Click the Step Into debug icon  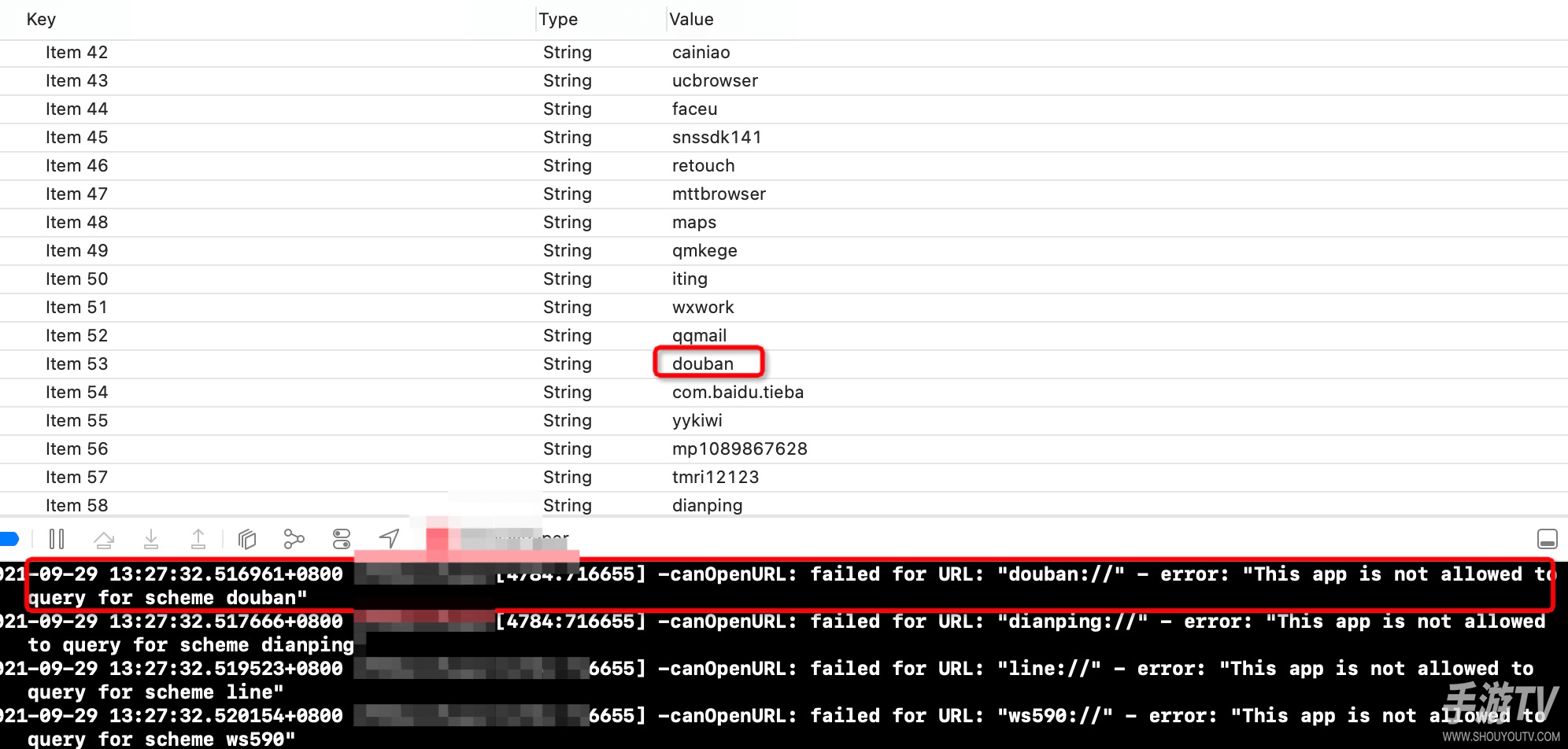coord(151,539)
